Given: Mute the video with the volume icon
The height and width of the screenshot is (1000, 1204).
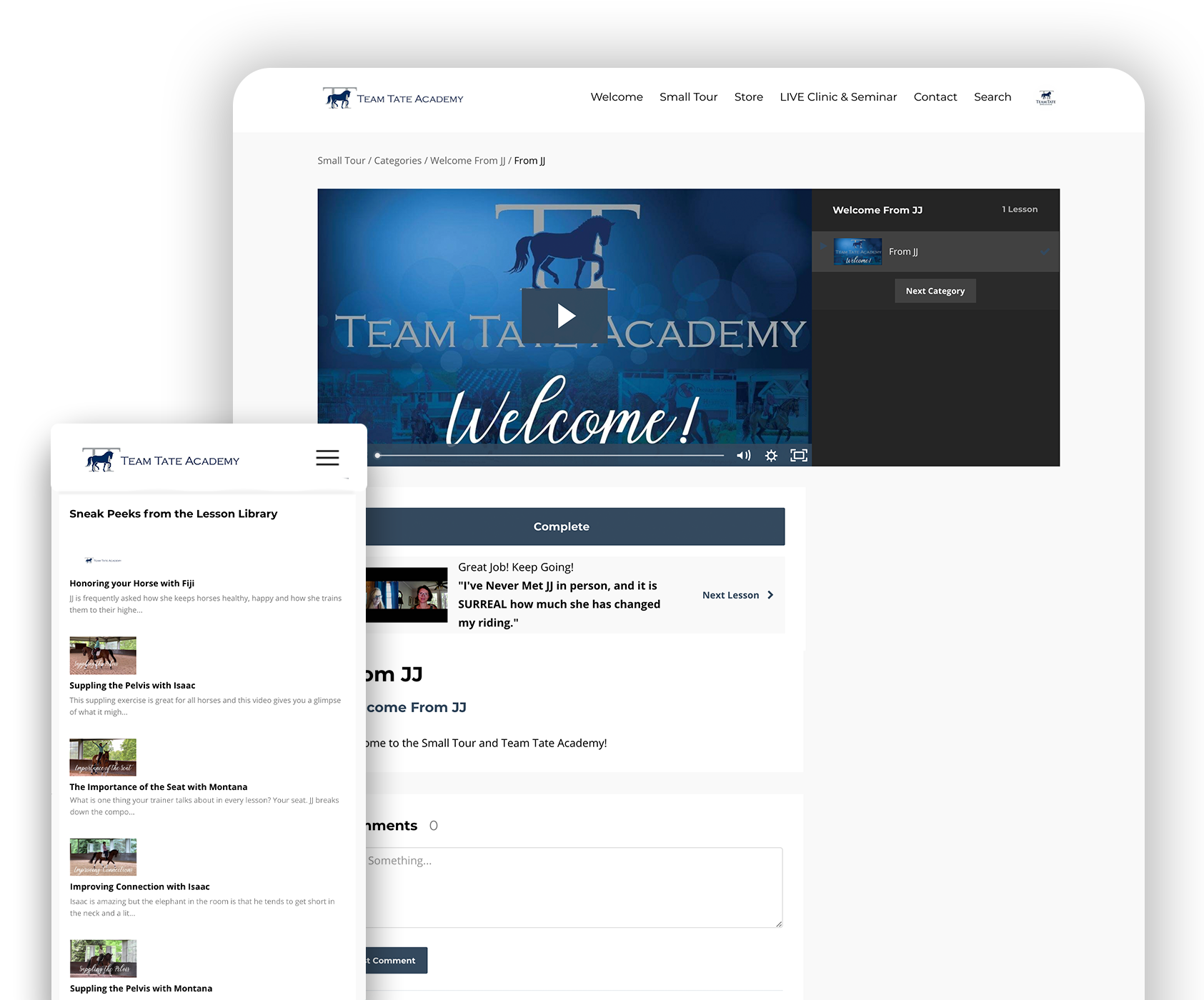Looking at the screenshot, I should click(x=744, y=455).
